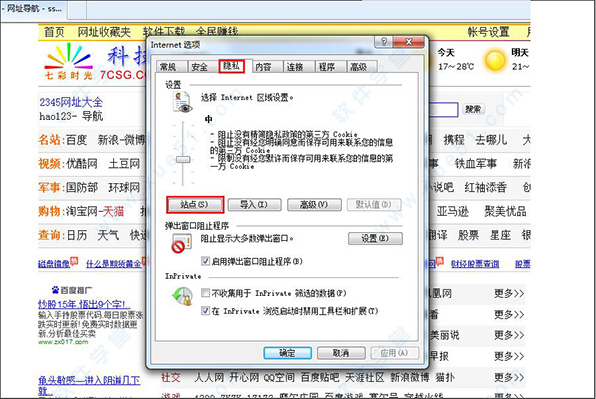Open 帐号设置 link
596x399 pixels.
click(x=489, y=32)
